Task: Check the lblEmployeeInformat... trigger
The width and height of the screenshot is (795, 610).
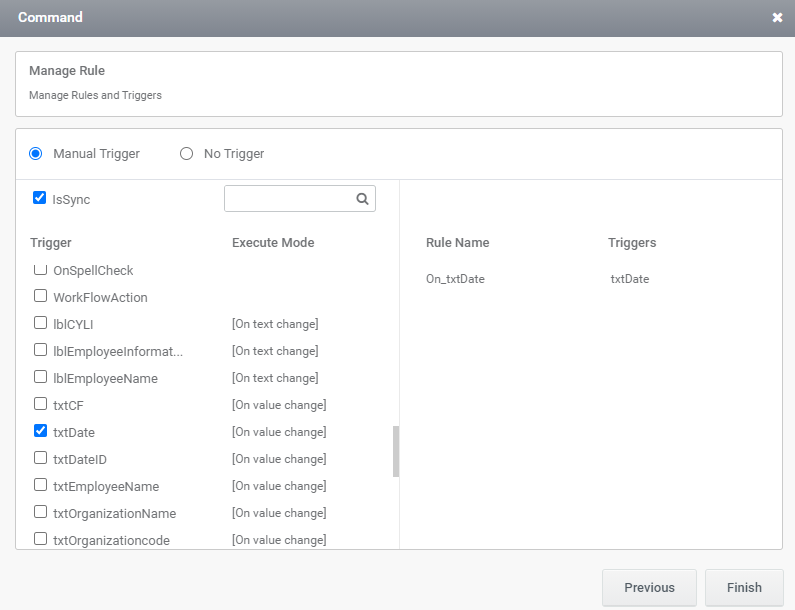Action: click(41, 350)
